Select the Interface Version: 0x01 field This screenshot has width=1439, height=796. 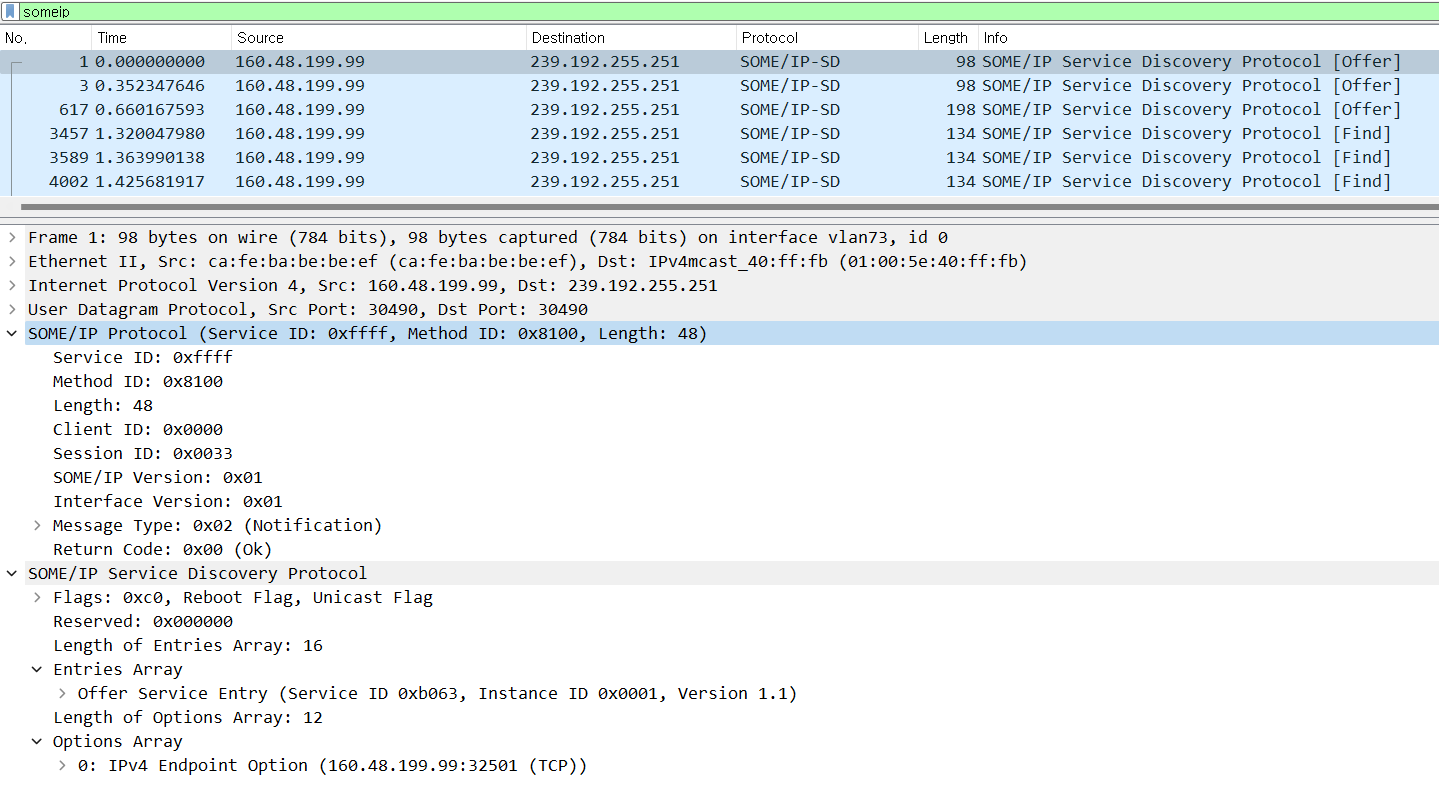coord(168,502)
